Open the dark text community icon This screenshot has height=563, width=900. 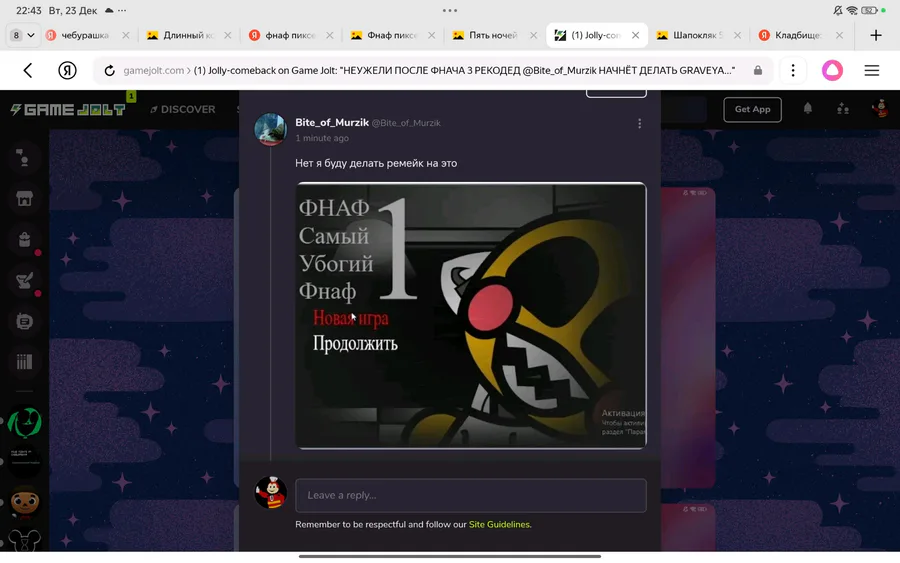(24, 461)
